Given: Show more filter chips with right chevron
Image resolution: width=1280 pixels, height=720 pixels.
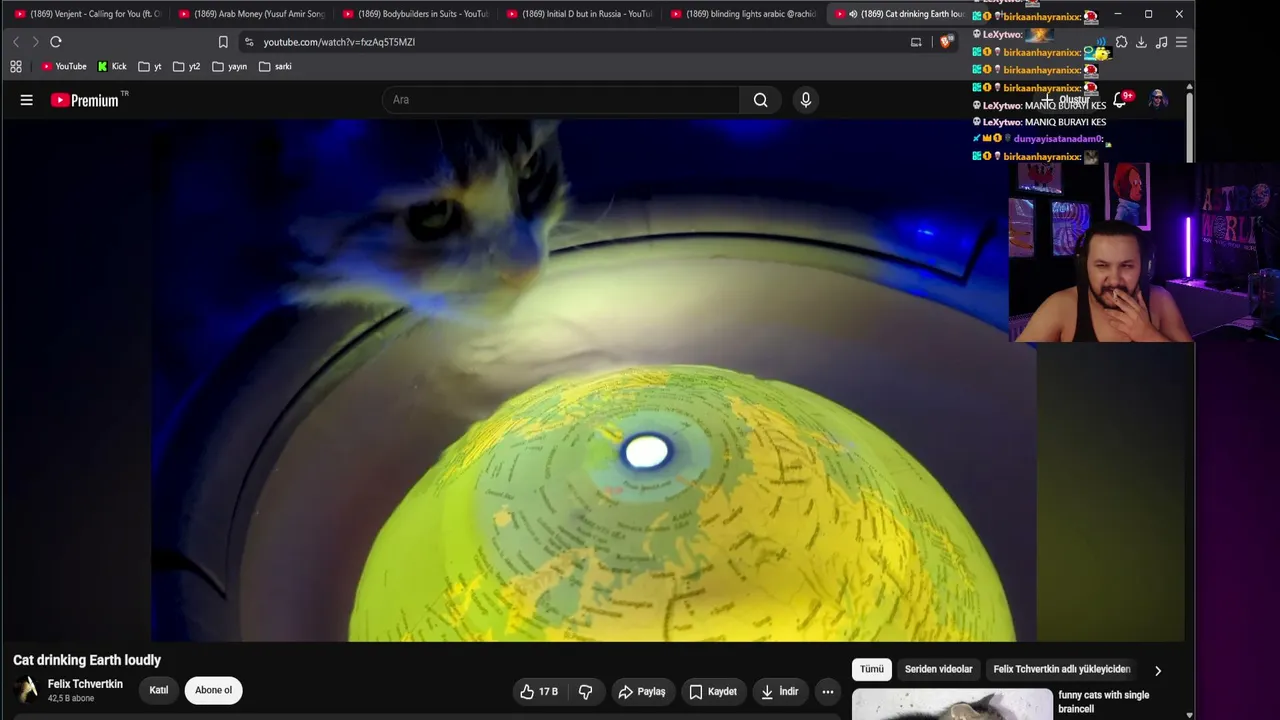Looking at the screenshot, I should pyautogui.click(x=1158, y=670).
